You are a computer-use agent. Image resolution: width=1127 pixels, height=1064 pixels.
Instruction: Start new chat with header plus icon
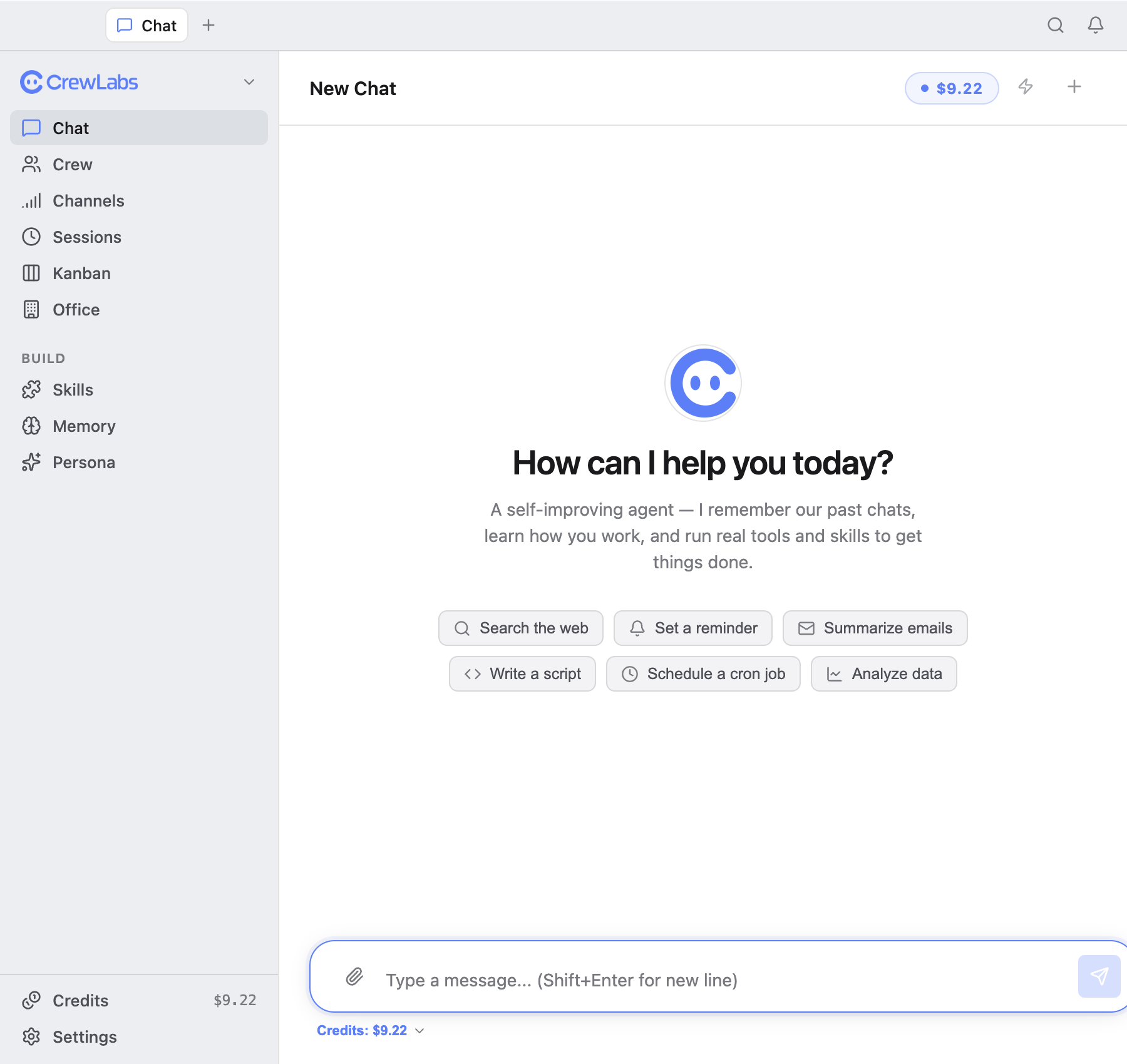1074,86
